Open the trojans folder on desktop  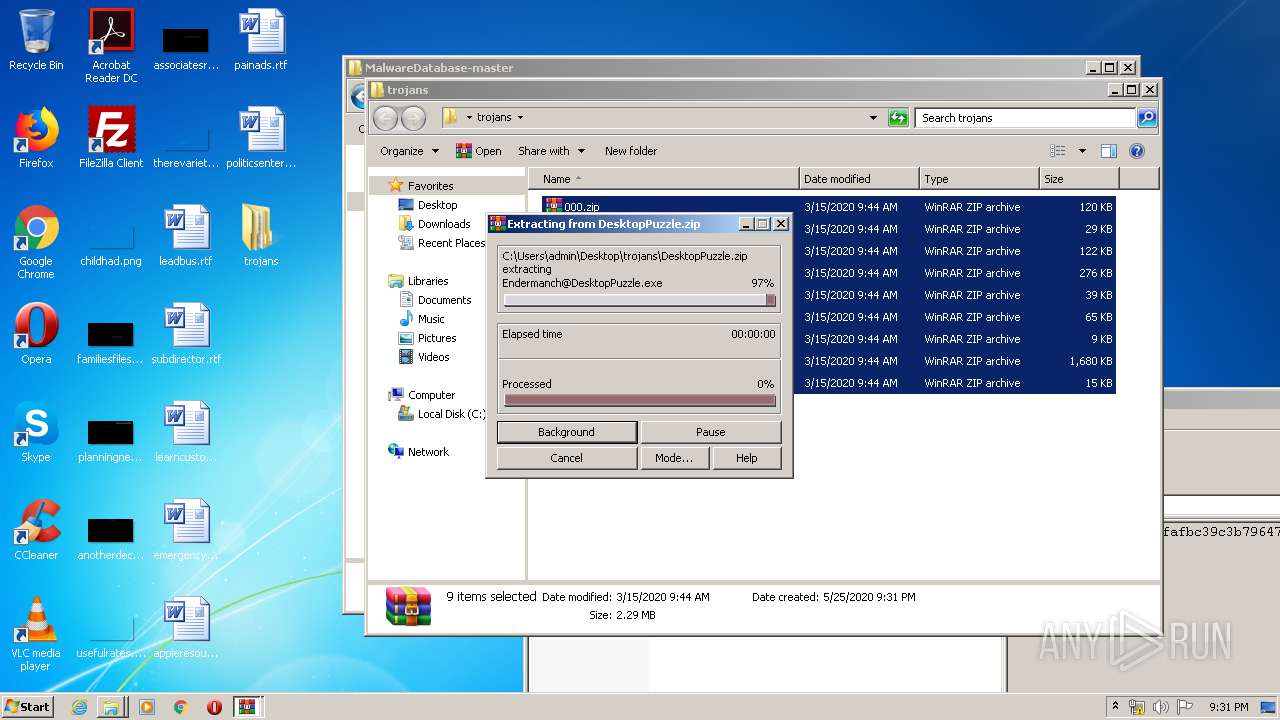coord(261,236)
